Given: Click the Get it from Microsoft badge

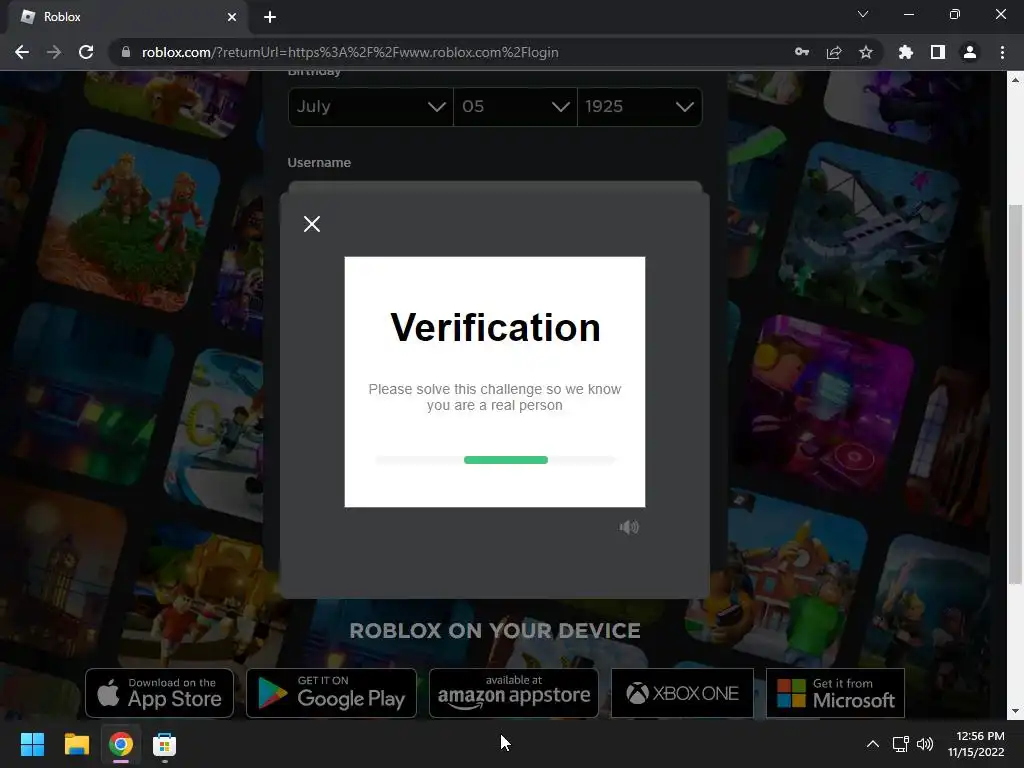Looking at the screenshot, I should point(835,693).
